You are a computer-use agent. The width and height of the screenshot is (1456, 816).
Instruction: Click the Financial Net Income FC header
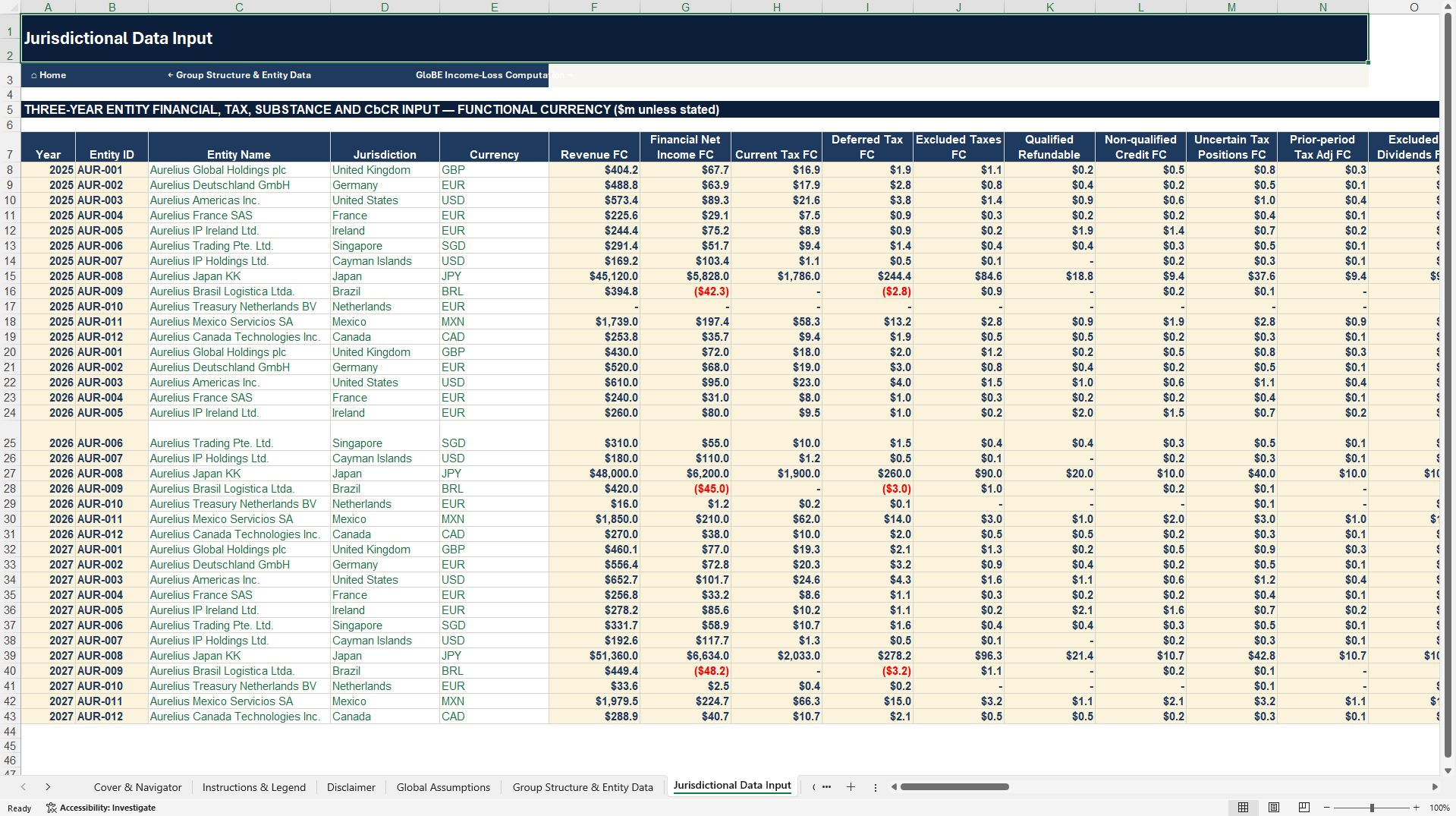pos(685,147)
